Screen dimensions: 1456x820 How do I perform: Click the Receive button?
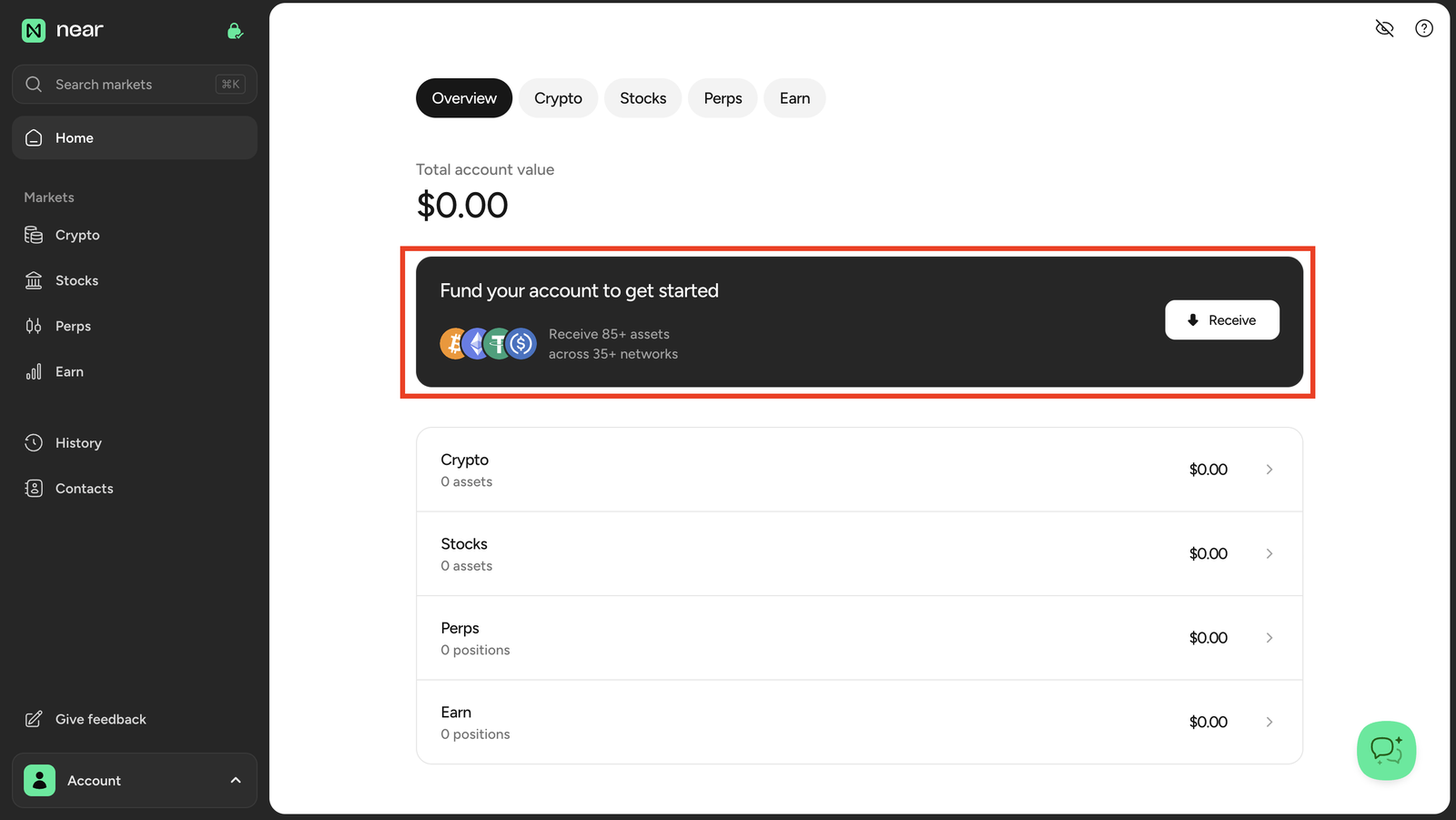[x=1222, y=320]
